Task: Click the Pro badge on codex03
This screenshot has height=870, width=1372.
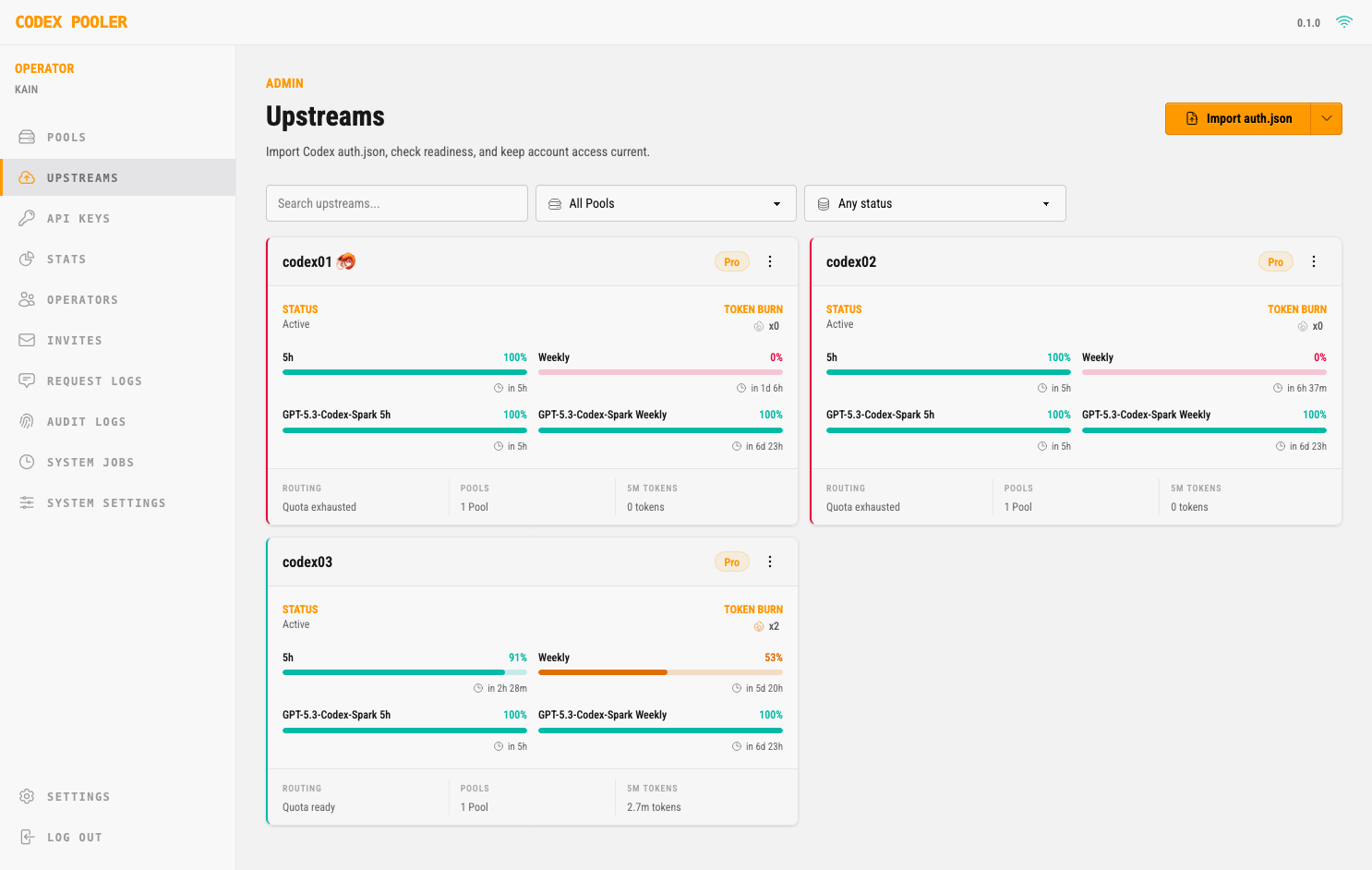Action: [732, 562]
